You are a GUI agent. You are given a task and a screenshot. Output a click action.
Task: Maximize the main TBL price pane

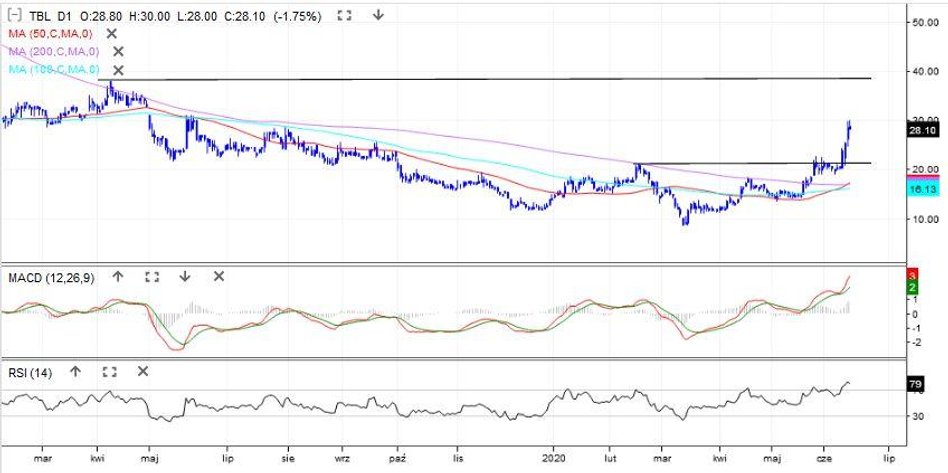[x=344, y=16]
